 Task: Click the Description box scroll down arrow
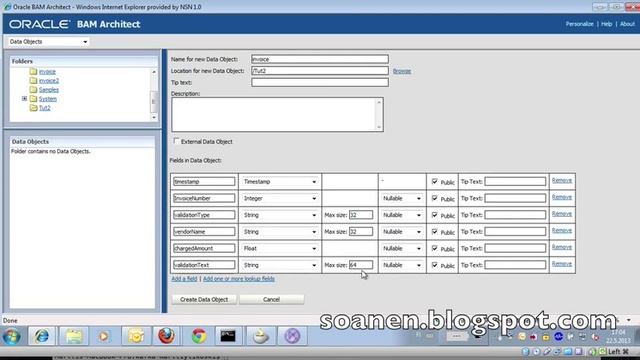coord(379,127)
